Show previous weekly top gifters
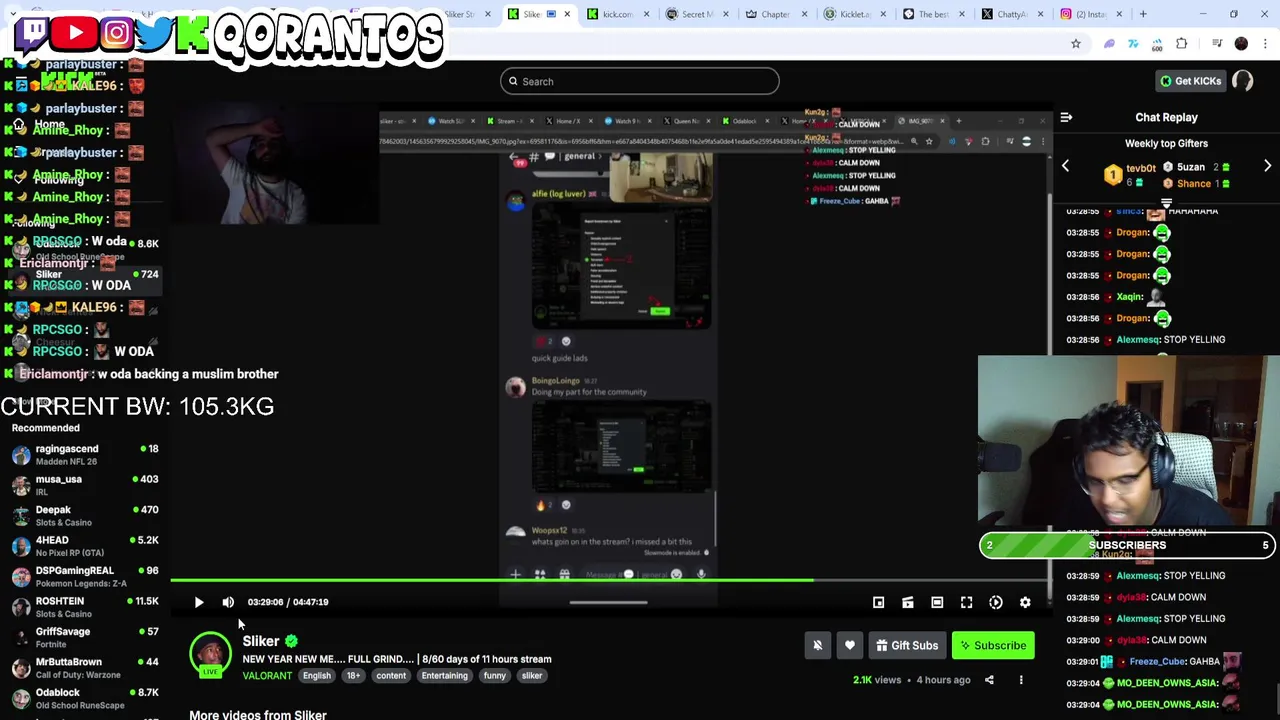Image resolution: width=1280 pixels, height=720 pixels. click(x=1065, y=166)
